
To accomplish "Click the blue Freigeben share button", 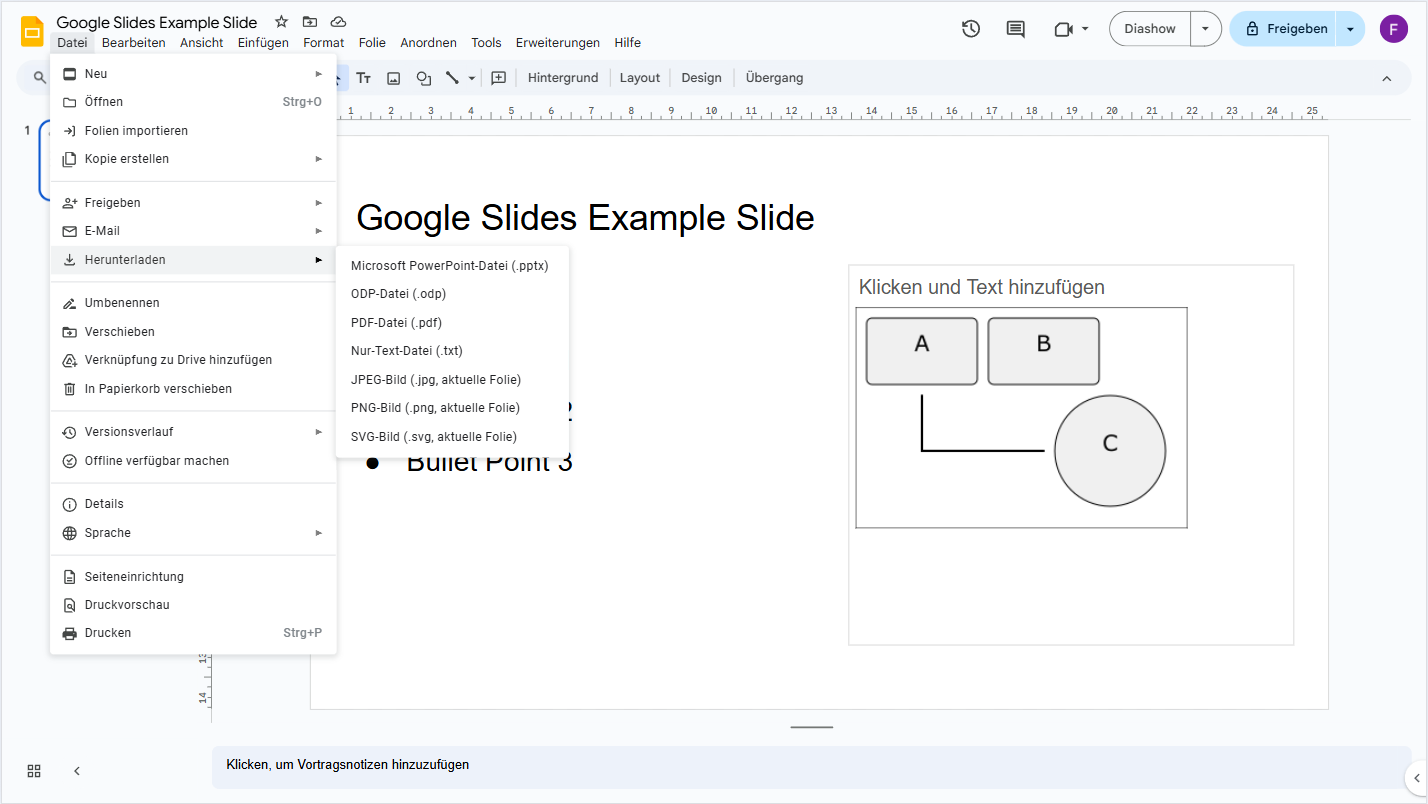I will (x=1285, y=29).
